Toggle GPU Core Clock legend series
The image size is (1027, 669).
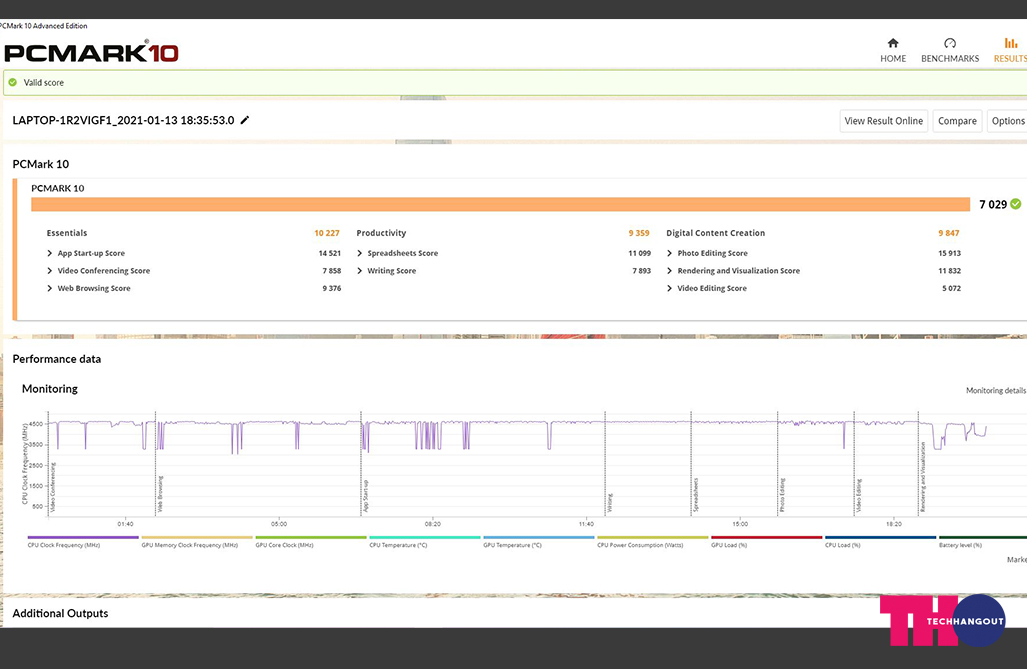(x=311, y=542)
